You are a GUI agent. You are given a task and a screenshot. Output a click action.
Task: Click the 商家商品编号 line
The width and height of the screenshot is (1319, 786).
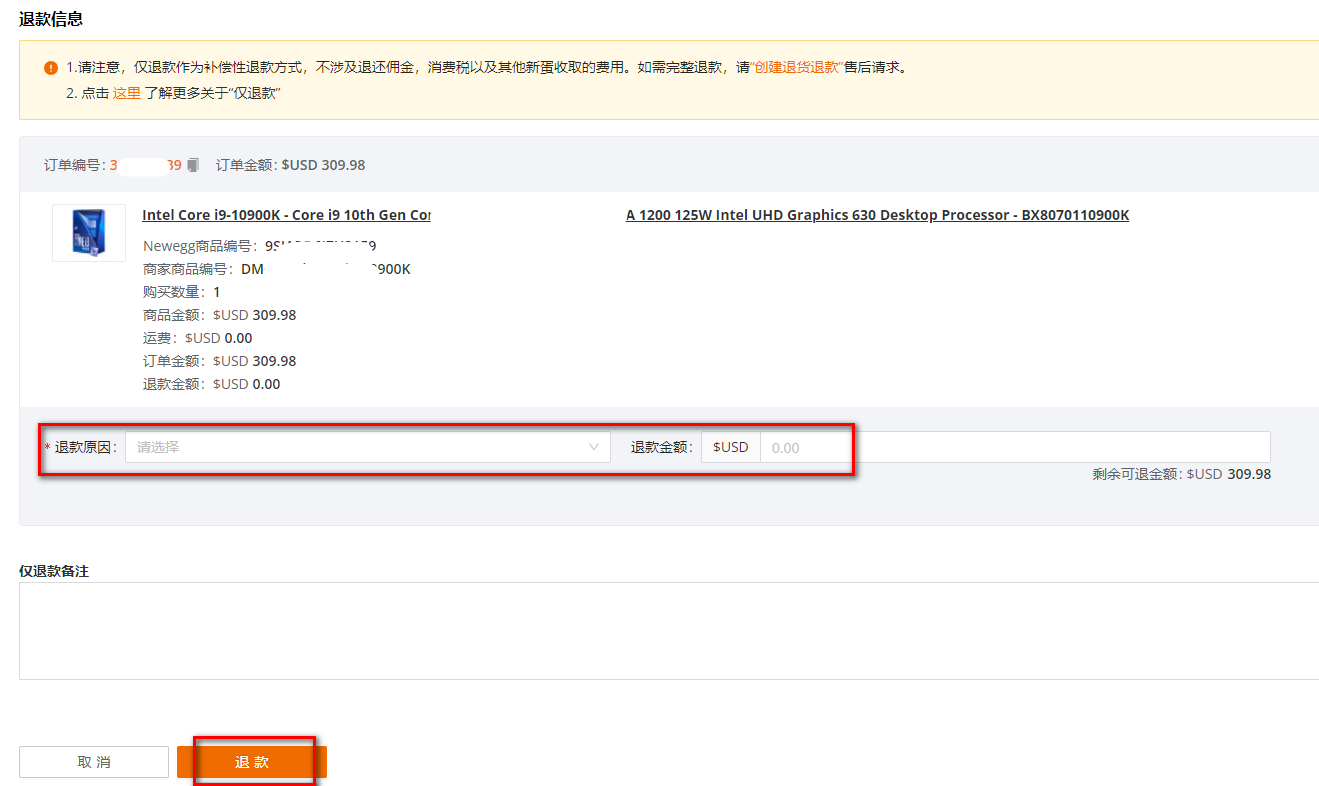[277, 269]
